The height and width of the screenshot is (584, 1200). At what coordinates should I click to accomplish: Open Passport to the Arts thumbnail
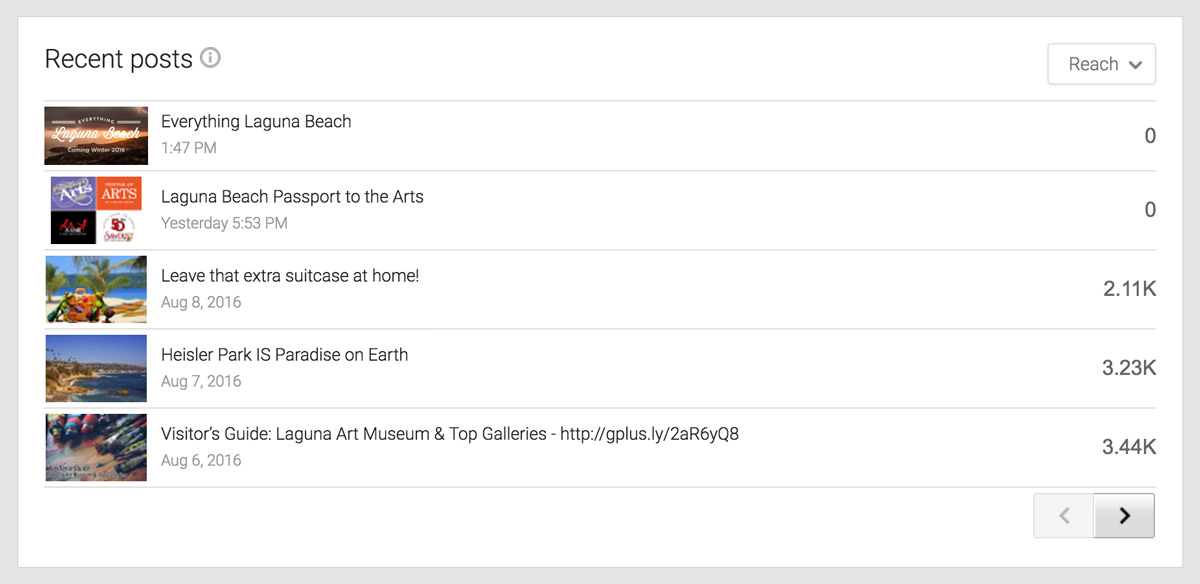pyautogui.click(x=96, y=210)
